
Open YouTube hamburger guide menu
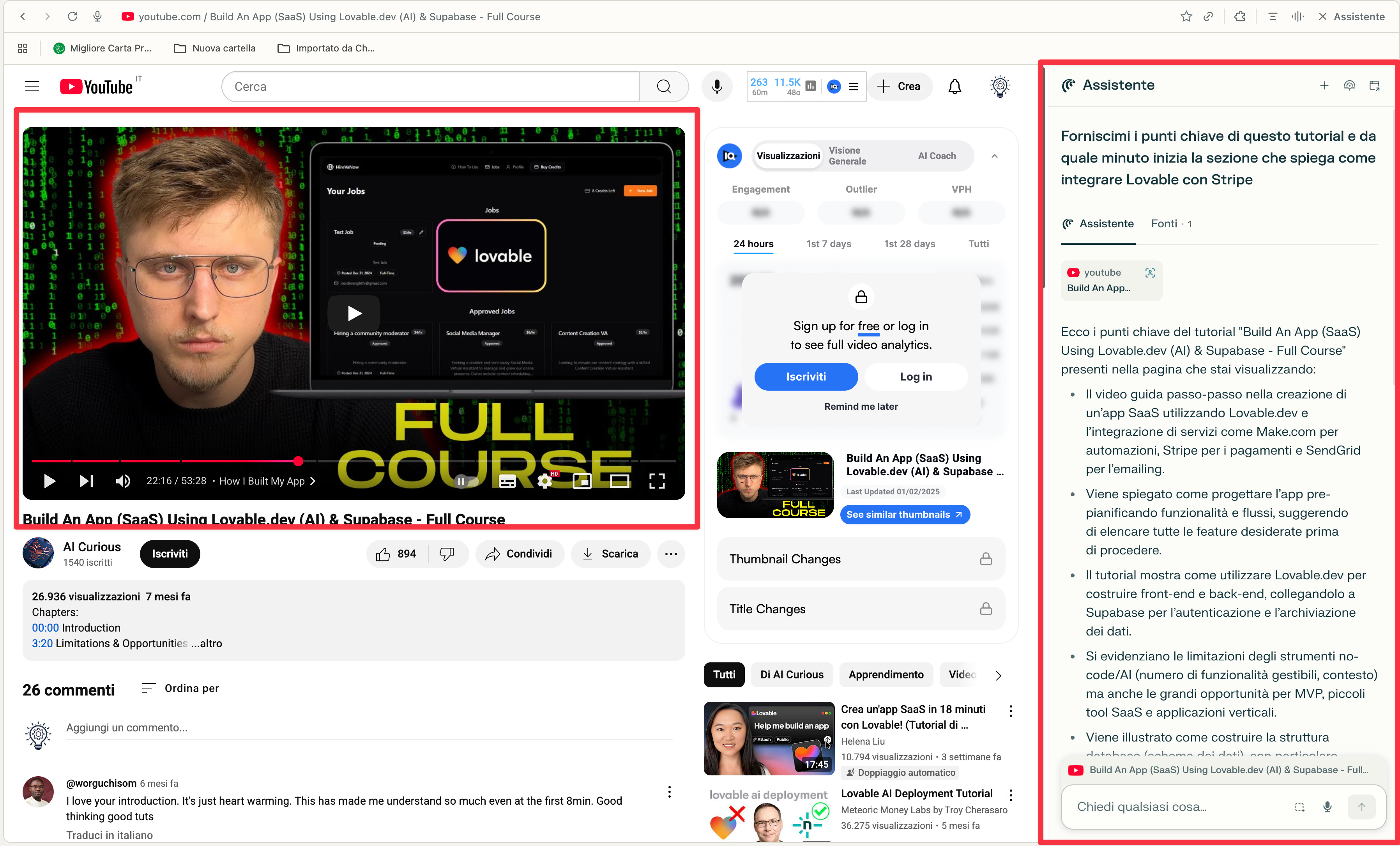pyautogui.click(x=32, y=87)
